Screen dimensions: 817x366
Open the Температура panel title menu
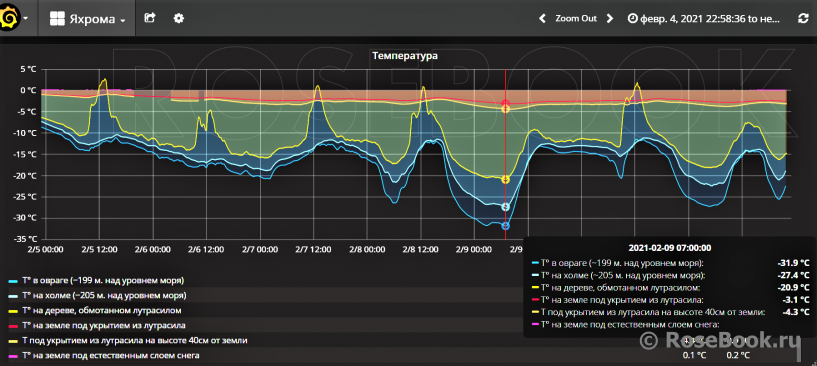(405, 56)
